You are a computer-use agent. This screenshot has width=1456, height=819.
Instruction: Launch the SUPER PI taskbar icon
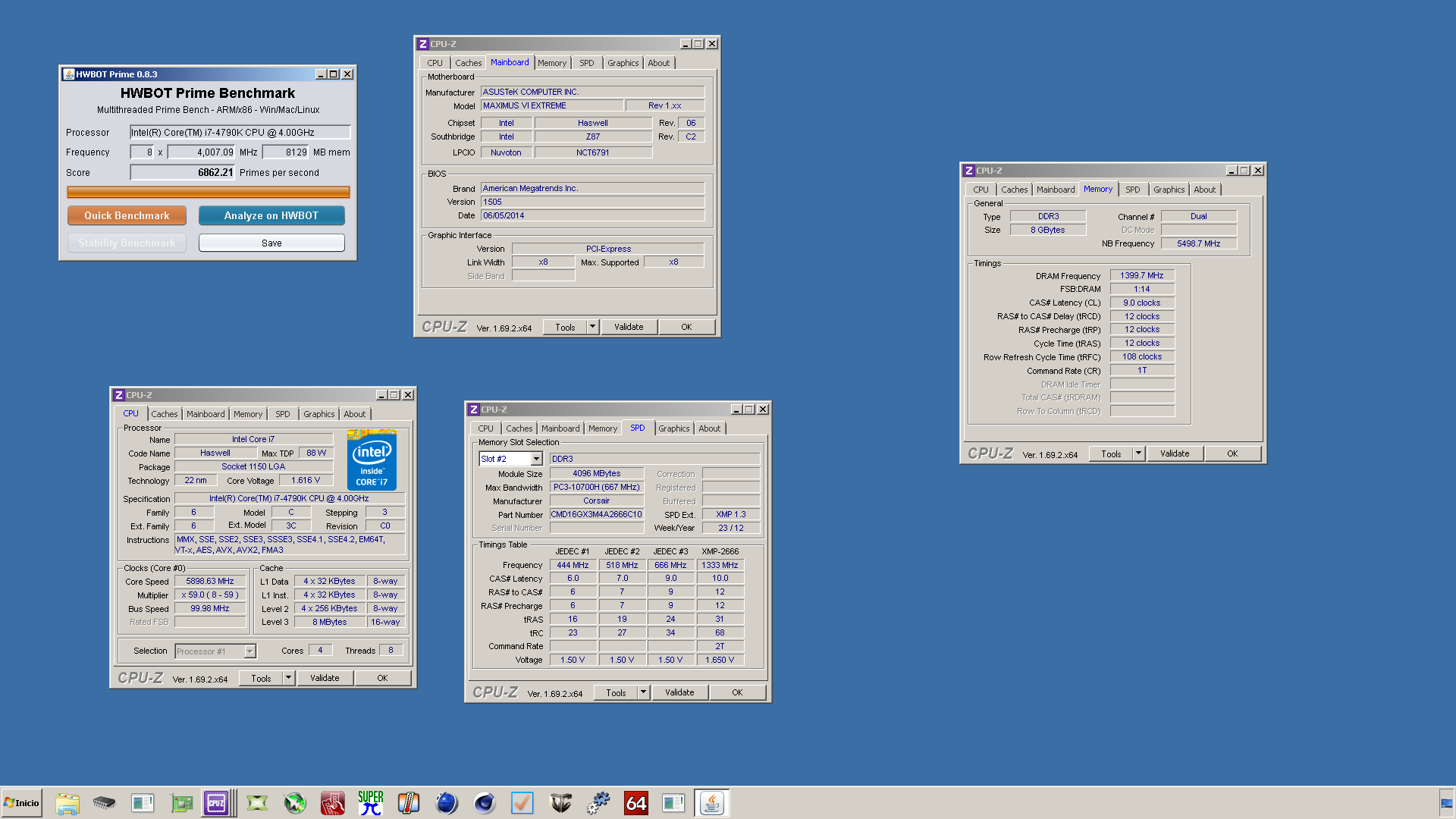tap(371, 803)
